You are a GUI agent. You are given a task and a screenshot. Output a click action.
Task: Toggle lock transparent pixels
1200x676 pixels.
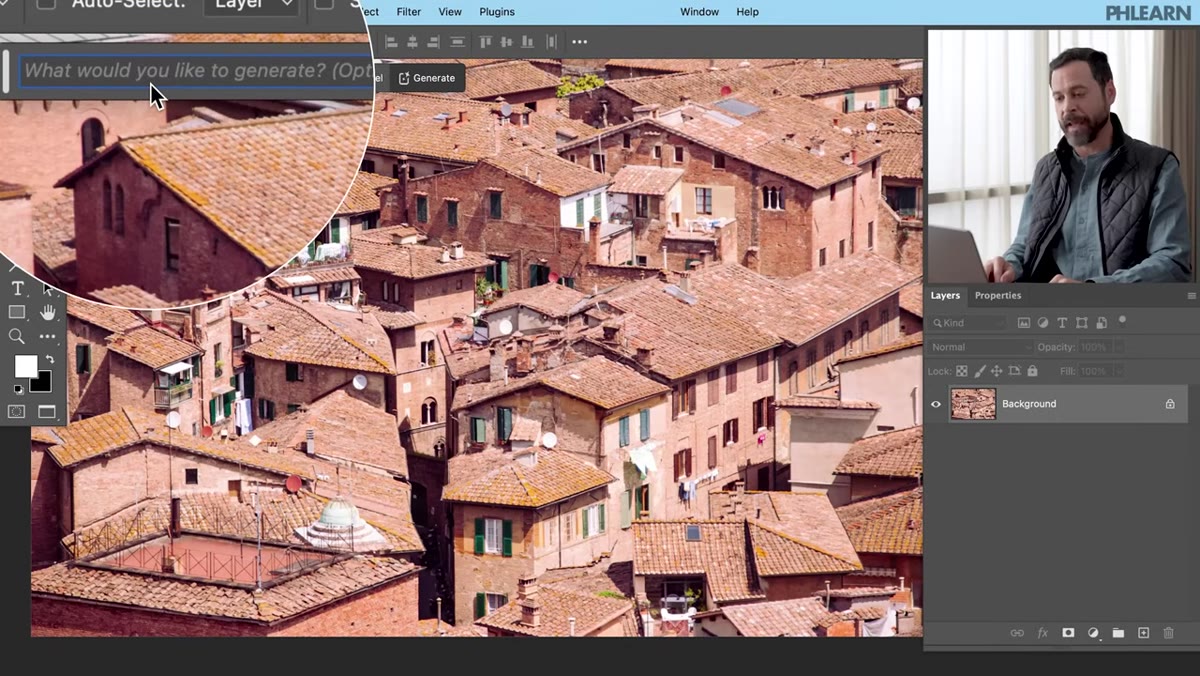pos(962,371)
